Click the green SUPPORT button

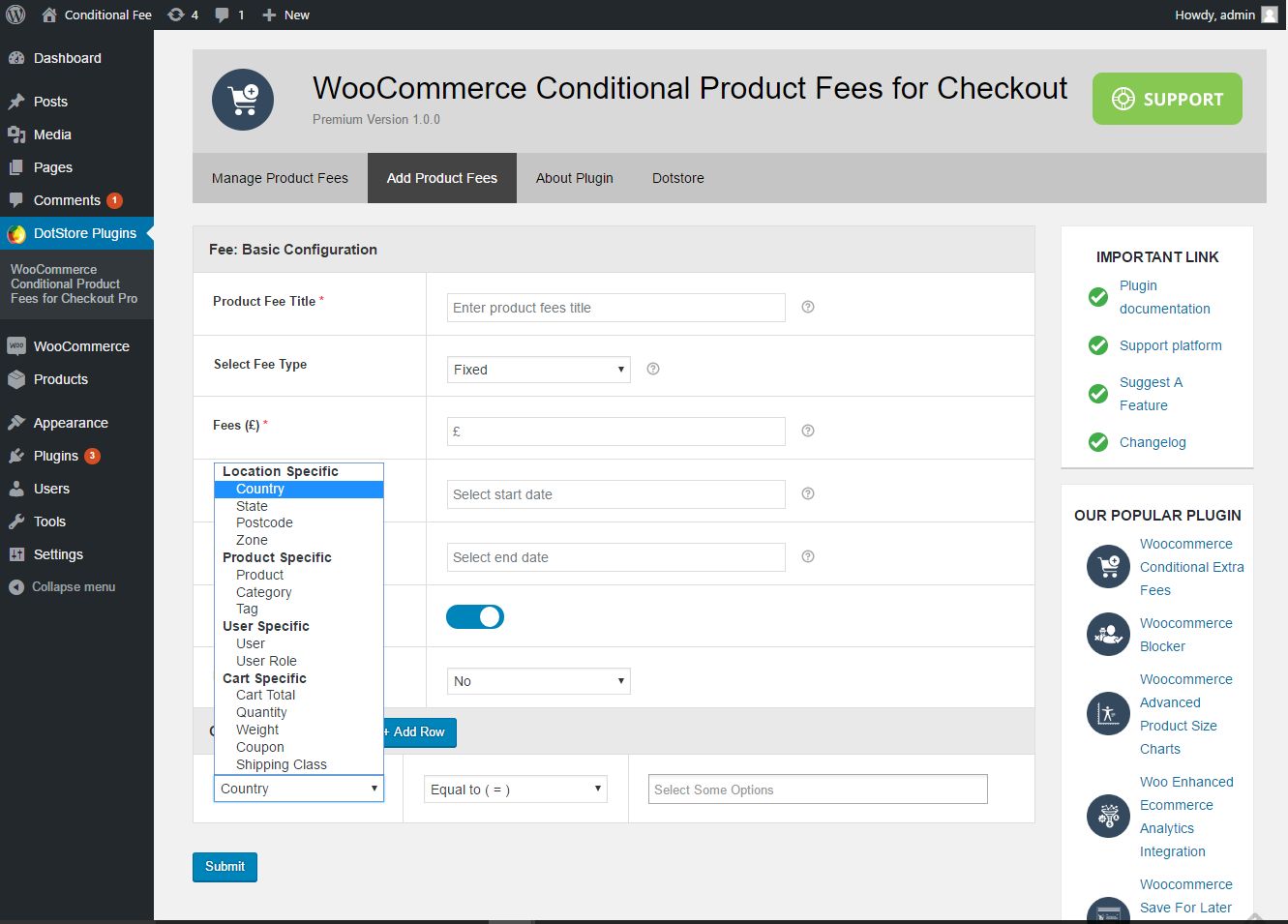coord(1167,99)
